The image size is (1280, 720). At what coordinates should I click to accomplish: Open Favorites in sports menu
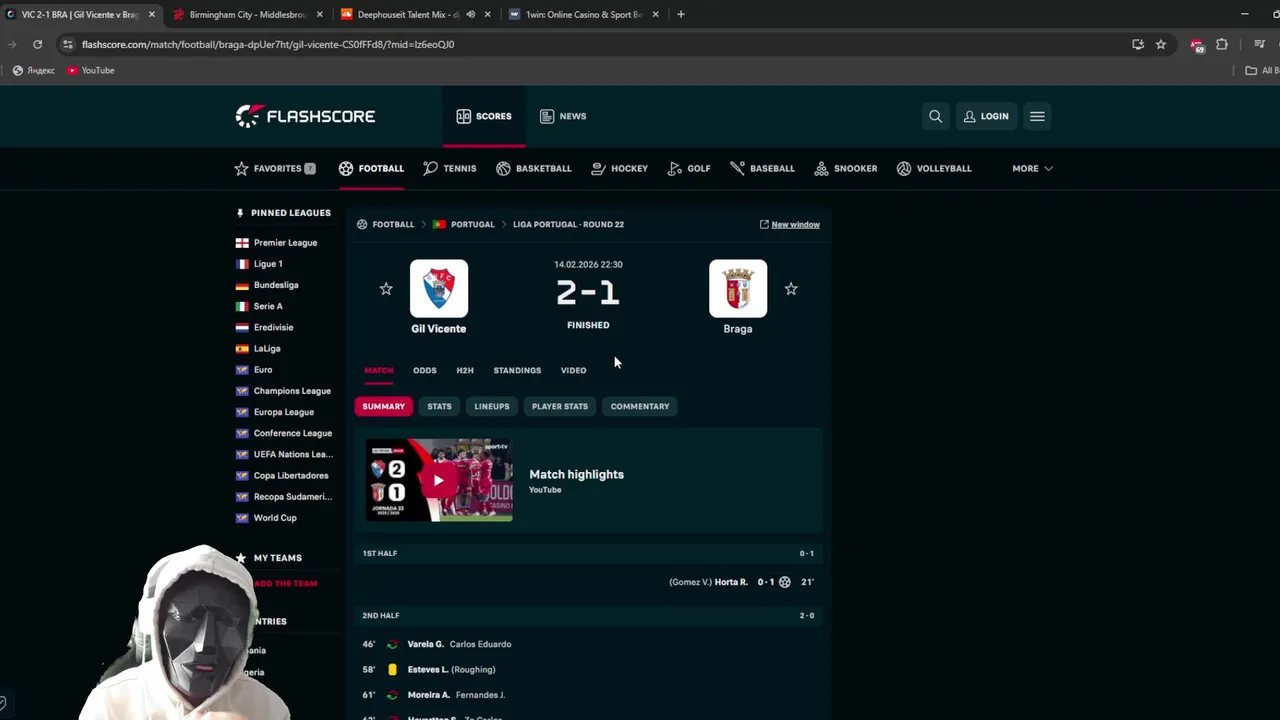[275, 168]
